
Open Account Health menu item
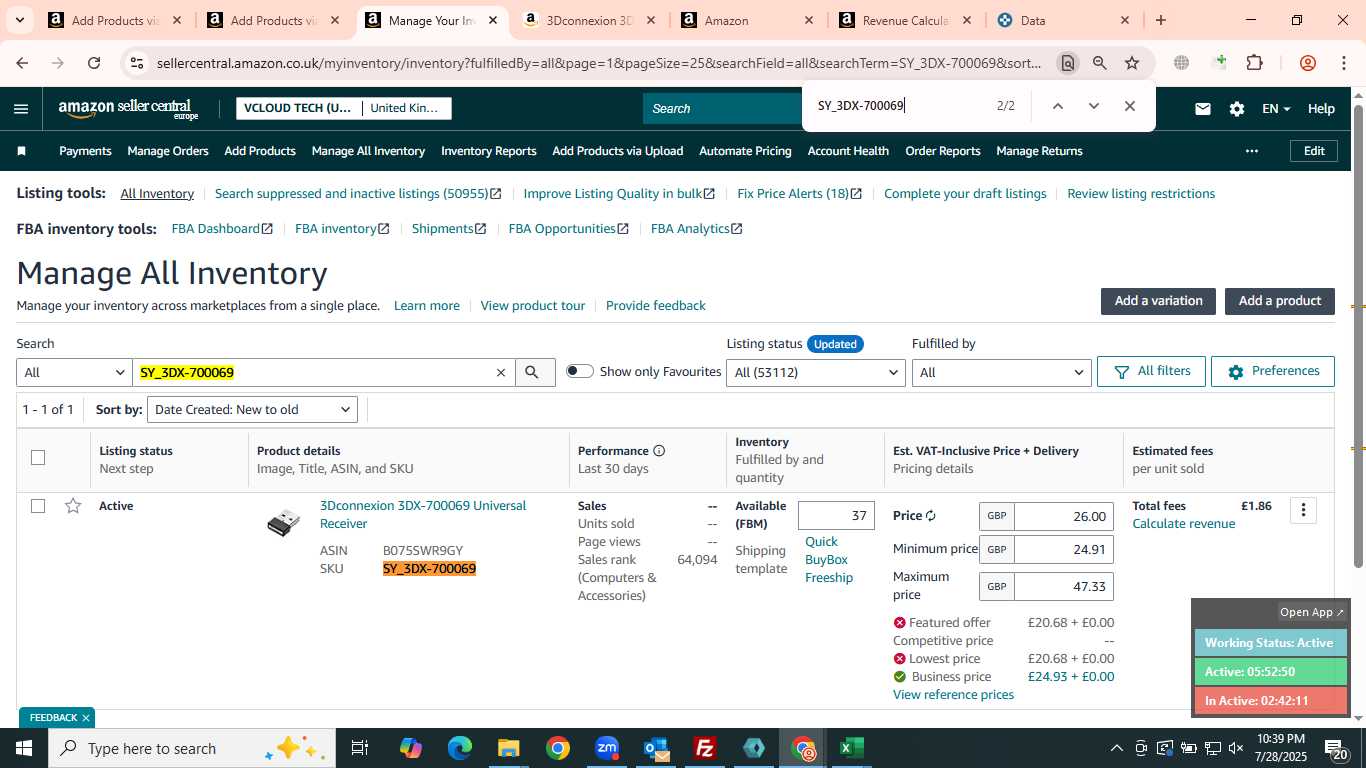click(848, 151)
